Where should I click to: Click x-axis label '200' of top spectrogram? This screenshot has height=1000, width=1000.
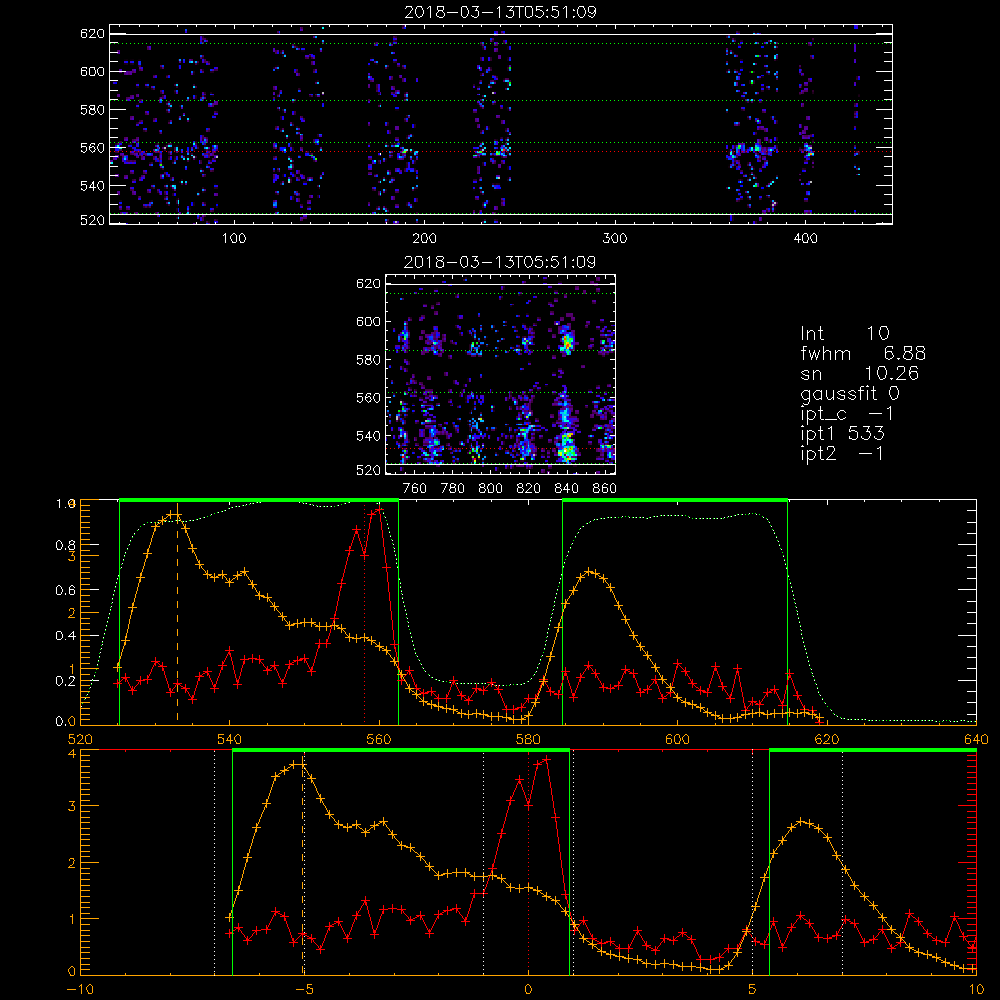click(424, 239)
